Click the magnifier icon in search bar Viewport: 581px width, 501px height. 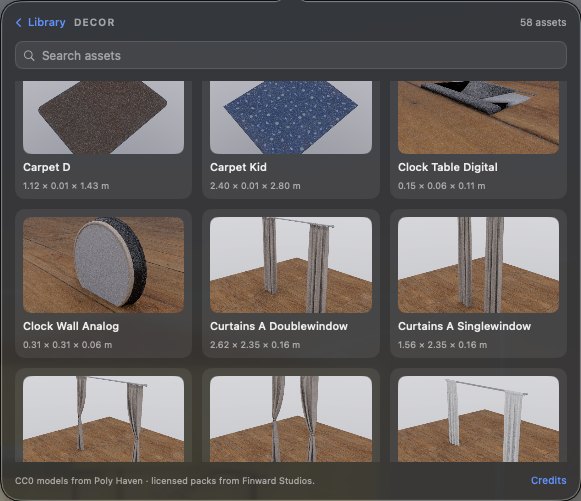point(29,56)
